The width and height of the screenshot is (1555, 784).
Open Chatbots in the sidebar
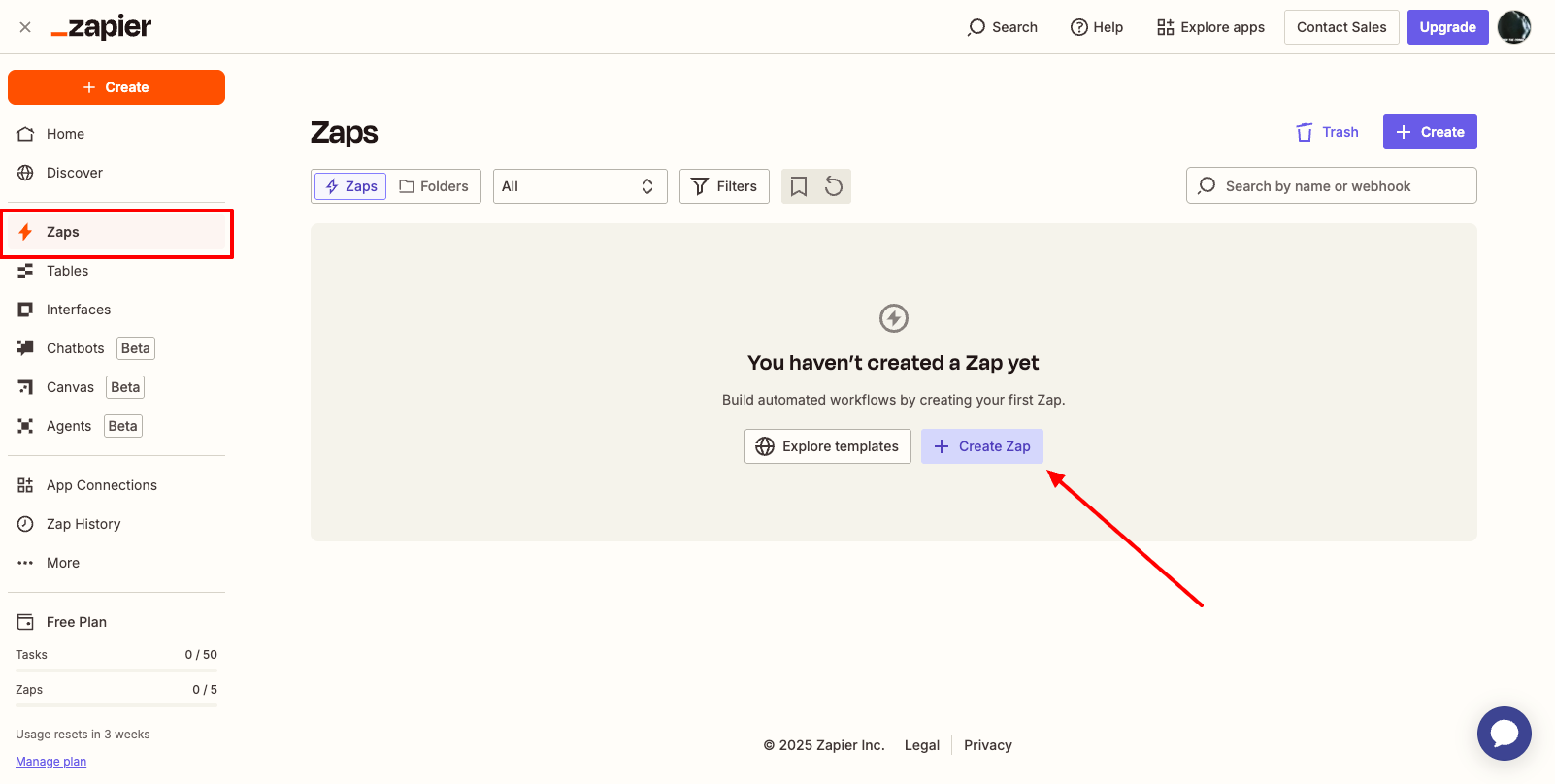[116, 348]
